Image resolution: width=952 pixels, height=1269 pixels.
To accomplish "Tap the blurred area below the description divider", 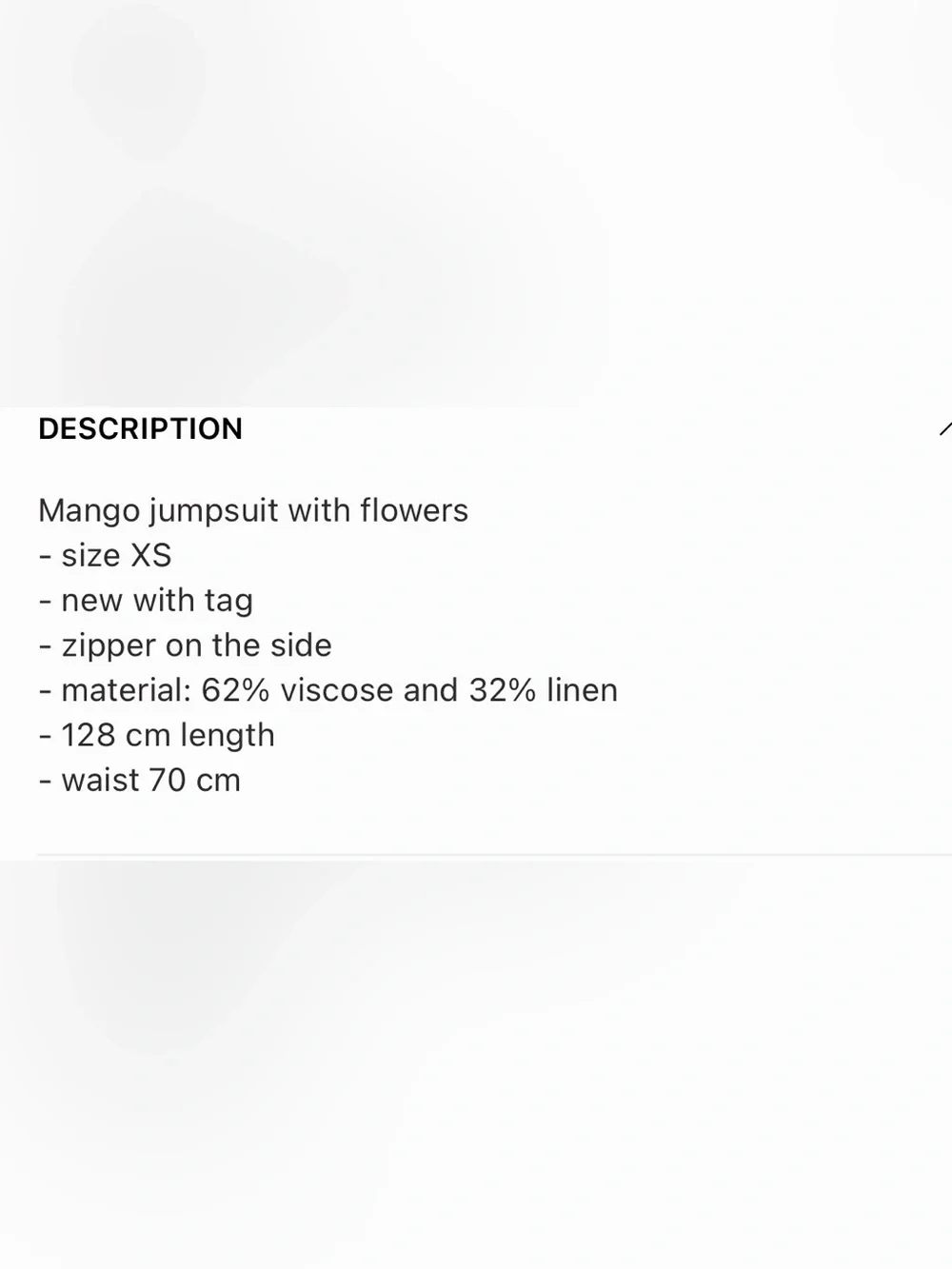I will click(x=476, y=1064).
